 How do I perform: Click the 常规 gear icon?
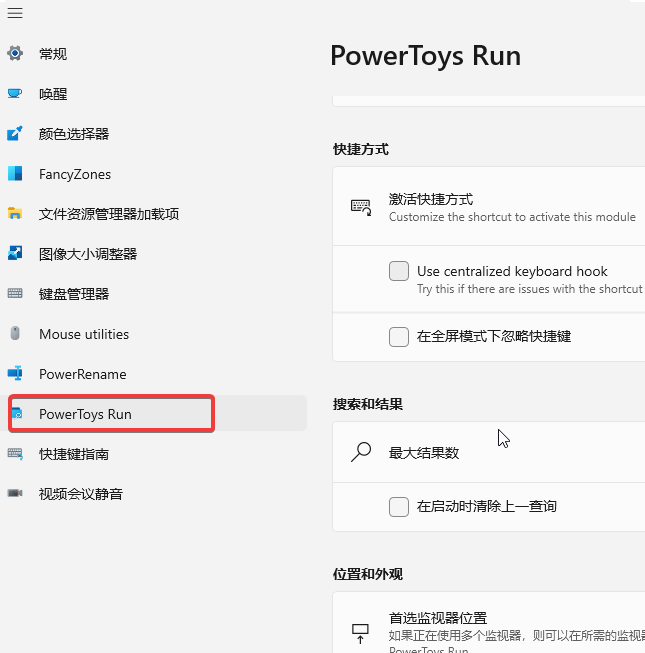coord(15,53)
